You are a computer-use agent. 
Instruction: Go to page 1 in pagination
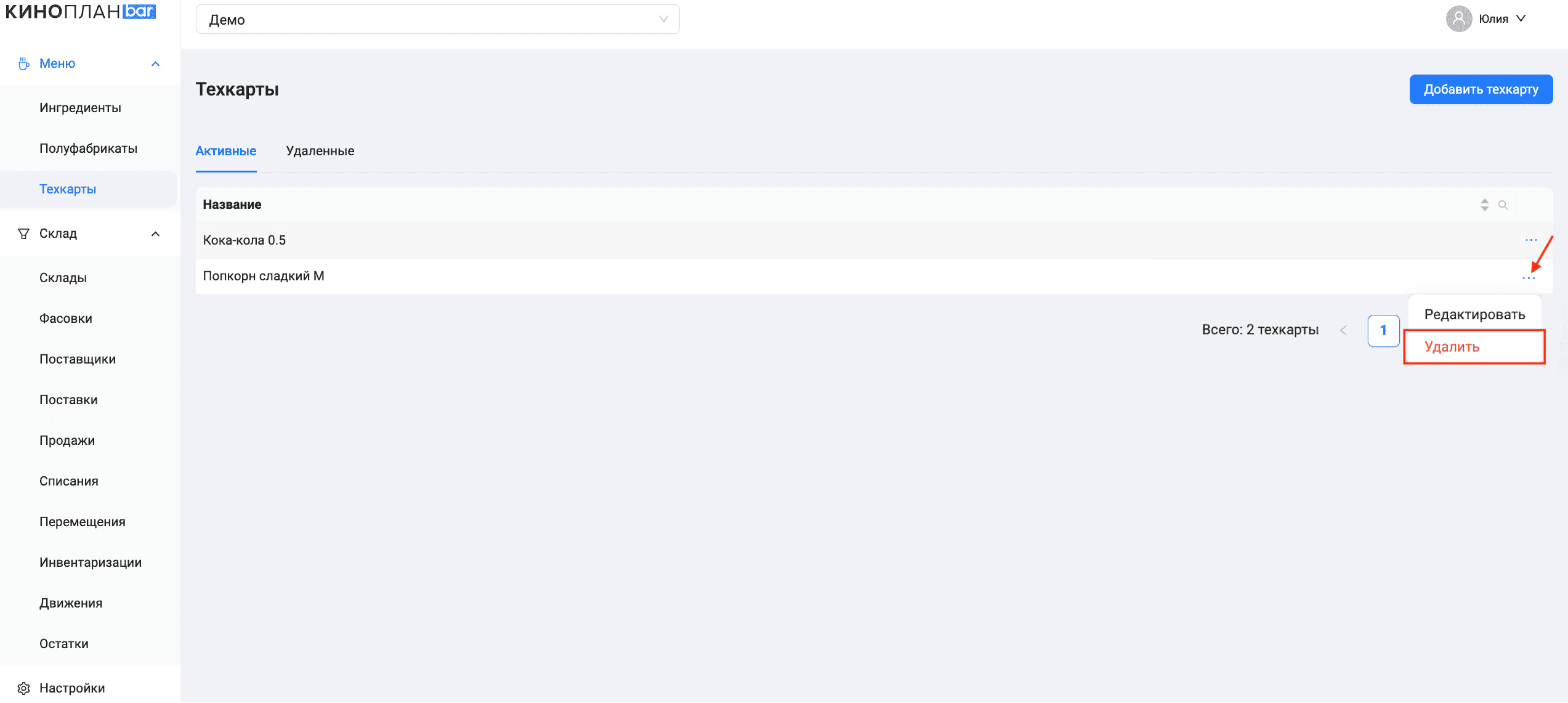coord(1384,330)
